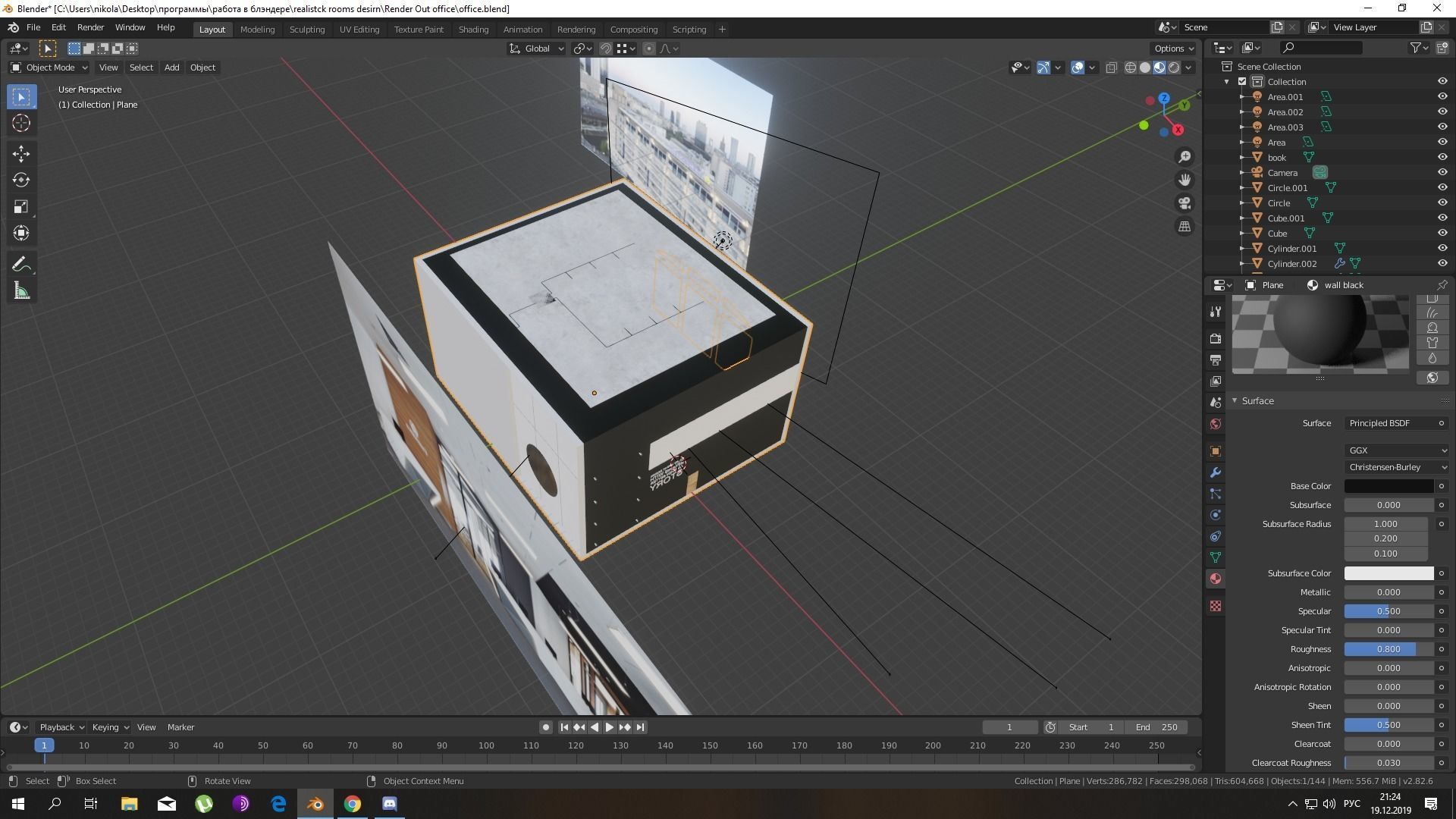Switch perspective/orthographic grid button
The height and width of the screenshot is (819, 1456).
(1185, 227)
